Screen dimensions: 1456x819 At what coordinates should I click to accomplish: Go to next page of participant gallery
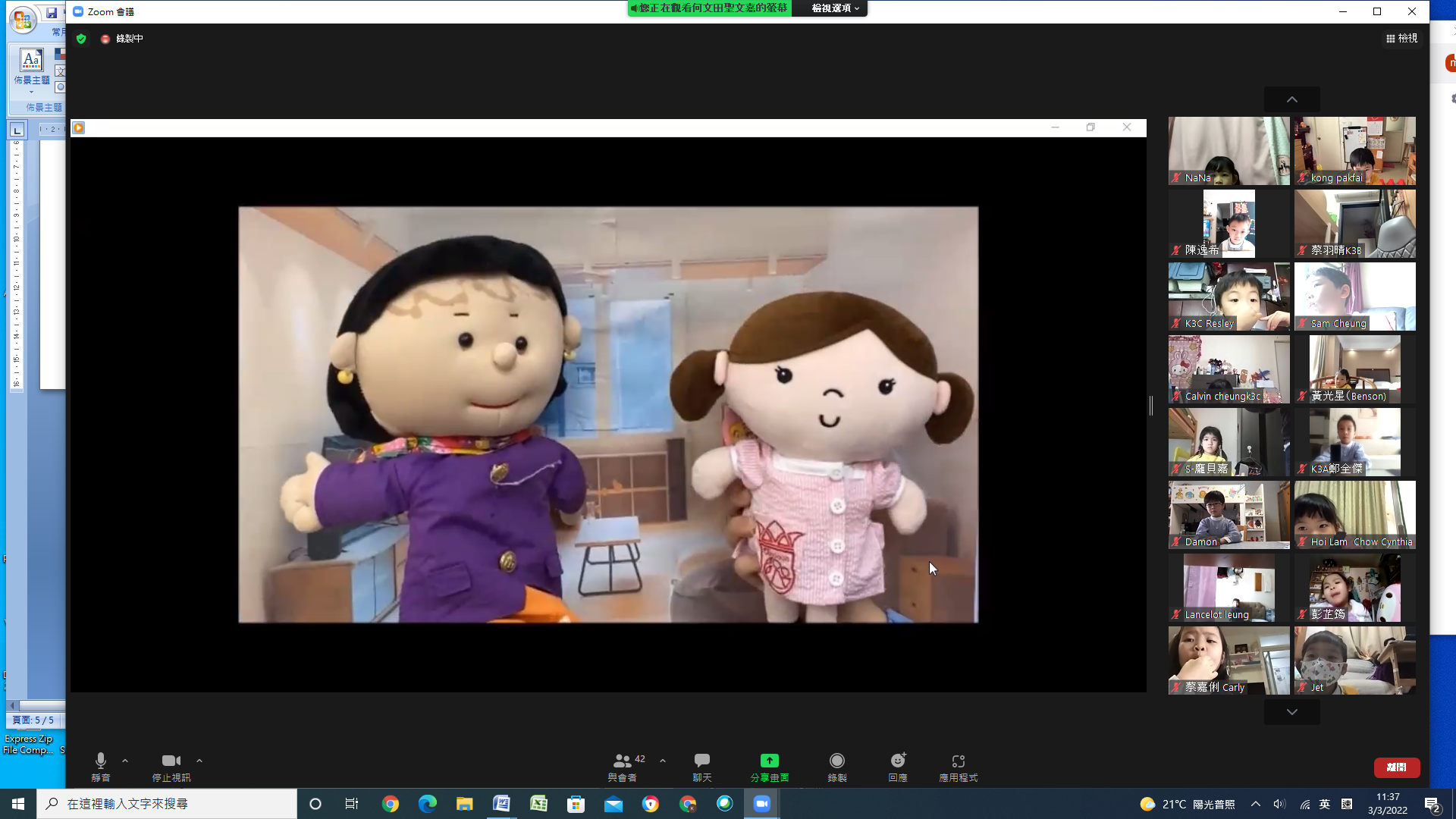pyautogui.click(x=1292, y=712)
